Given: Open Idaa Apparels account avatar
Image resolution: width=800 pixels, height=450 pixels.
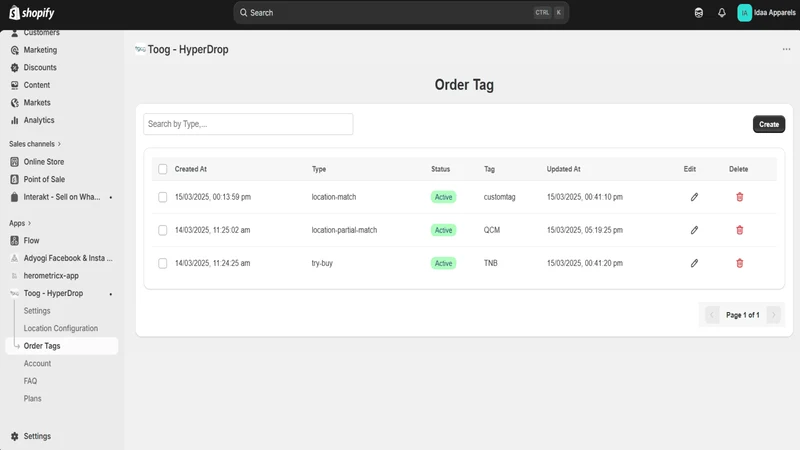Looking at the screenshot, I should (744, 13).
